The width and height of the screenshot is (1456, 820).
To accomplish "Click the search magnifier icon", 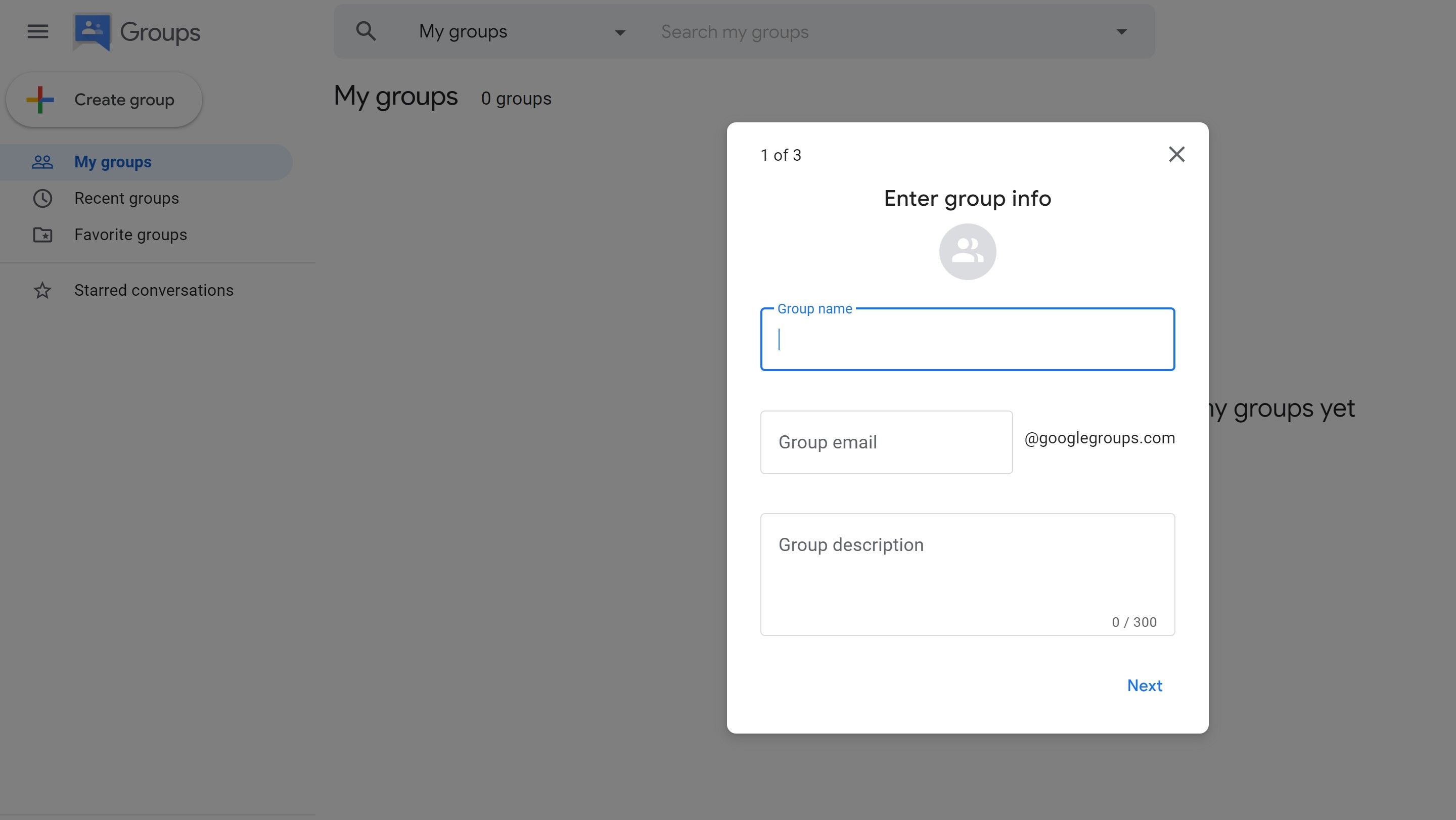I will tap(366, 31).
